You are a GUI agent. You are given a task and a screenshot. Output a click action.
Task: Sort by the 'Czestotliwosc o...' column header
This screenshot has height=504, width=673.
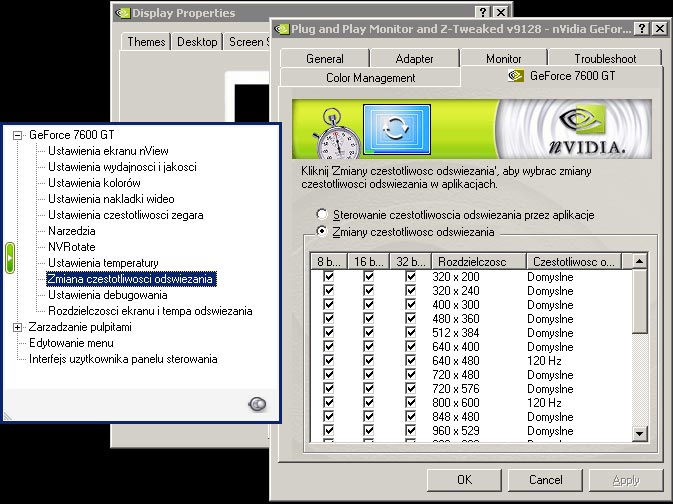pyautogui.click(x=574, y=261)
